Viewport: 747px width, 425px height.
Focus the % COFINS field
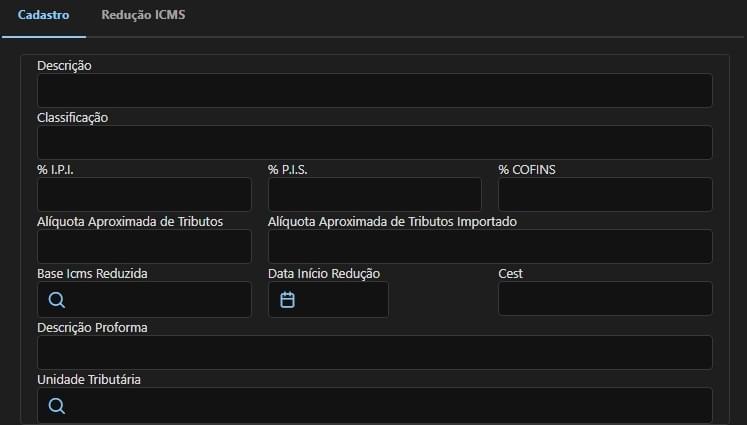pyautogui.click(x=606, y=194)
